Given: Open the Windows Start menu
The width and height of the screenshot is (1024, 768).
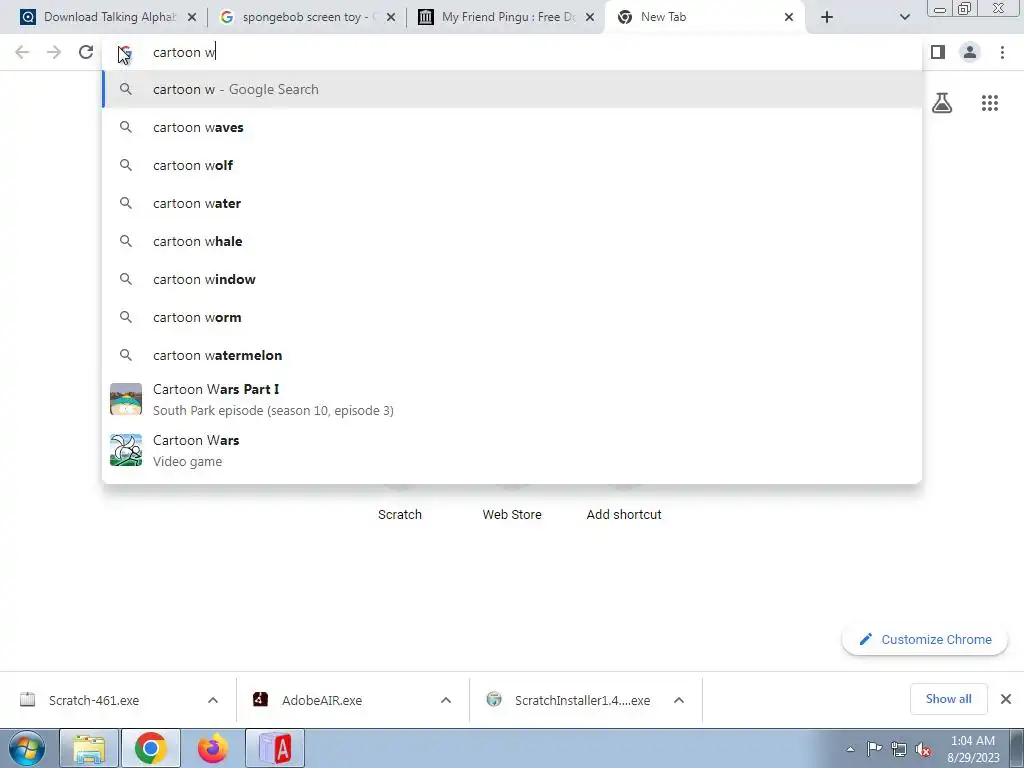Looking at the screenshot, I should [27, 748].
